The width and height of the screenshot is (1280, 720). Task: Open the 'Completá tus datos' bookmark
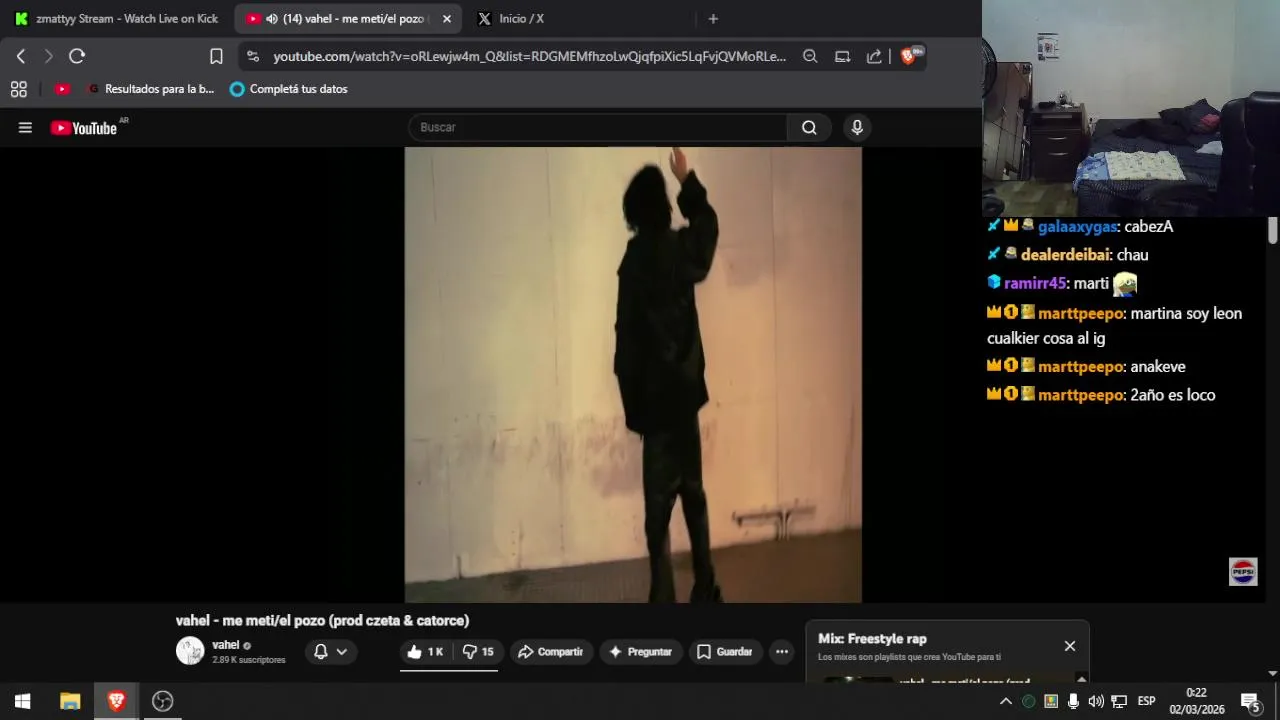[289, 89]
